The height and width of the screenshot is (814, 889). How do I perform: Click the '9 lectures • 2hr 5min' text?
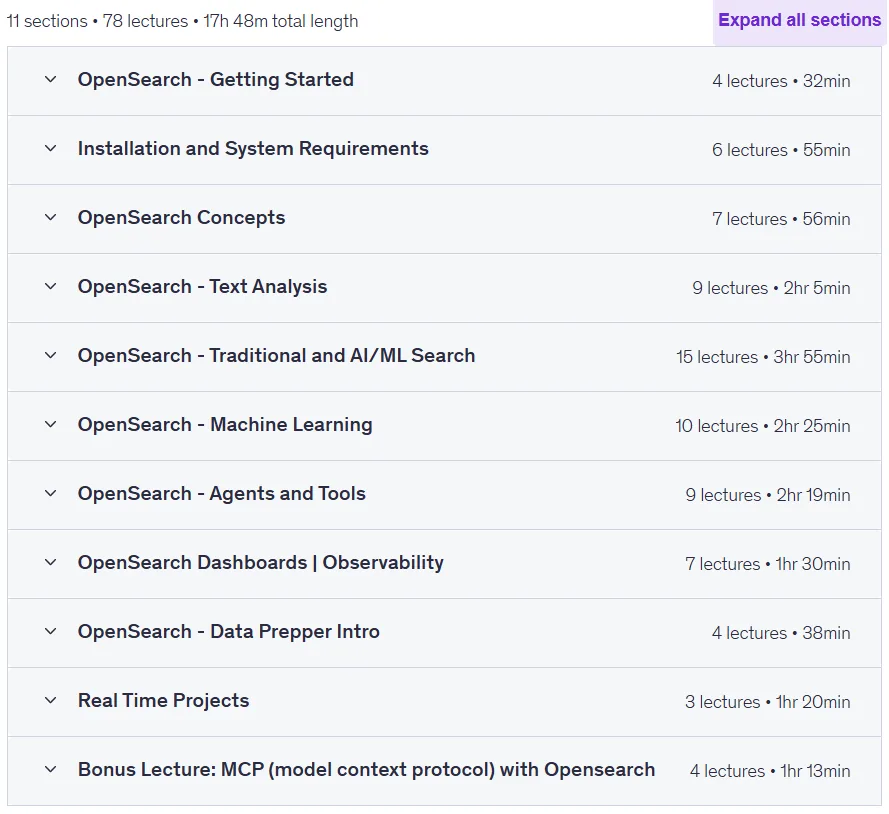(x=771, y=288)
